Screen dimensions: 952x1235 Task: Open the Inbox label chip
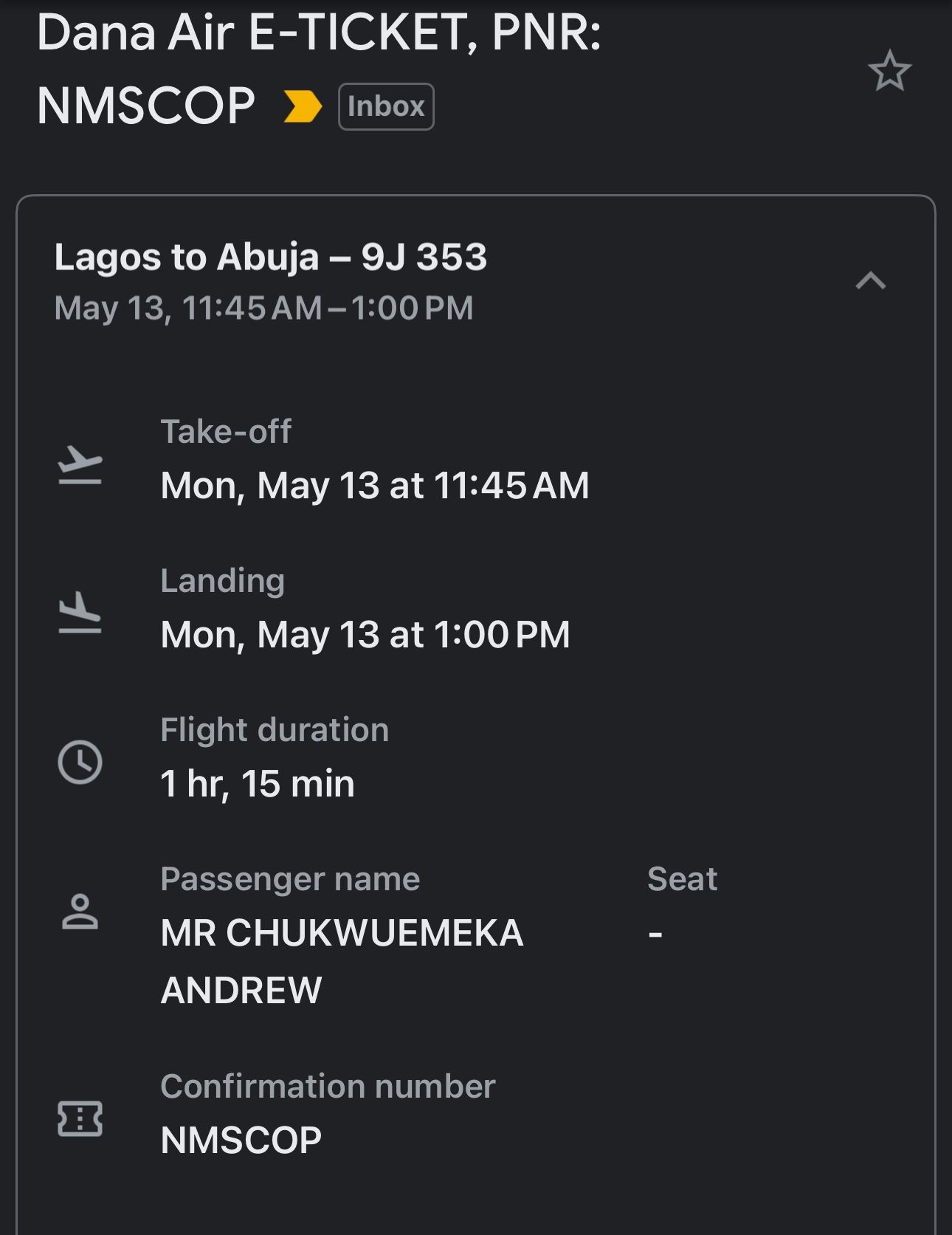(386, 107)
